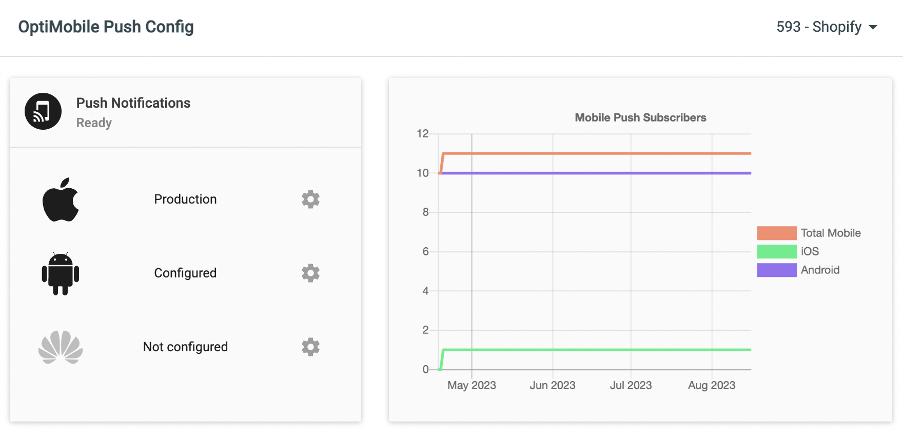The image size is (904, 442).
Task: Click the May 2023 axis label
Action: point(472,385)
